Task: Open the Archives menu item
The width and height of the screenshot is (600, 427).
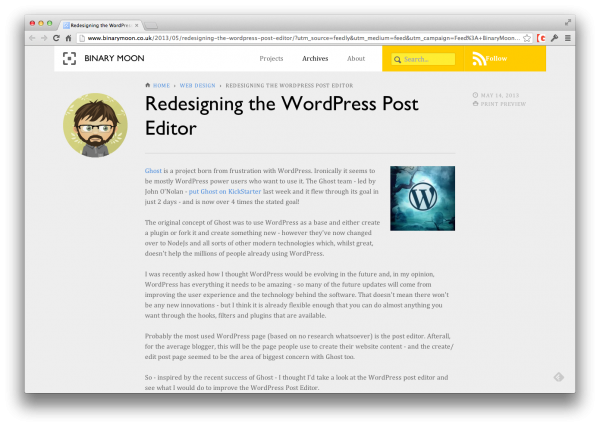Action: 315,59
